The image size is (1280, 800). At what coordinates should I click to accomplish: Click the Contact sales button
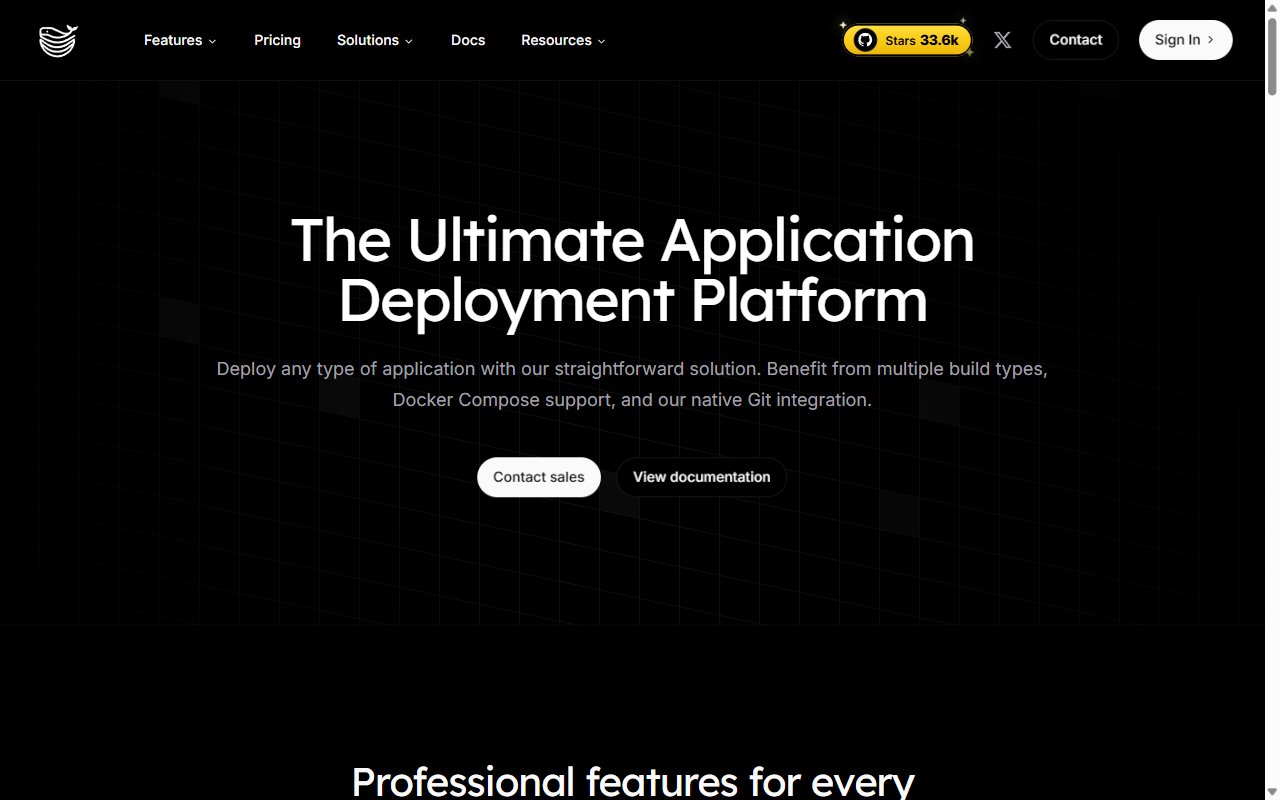point(539,477)
